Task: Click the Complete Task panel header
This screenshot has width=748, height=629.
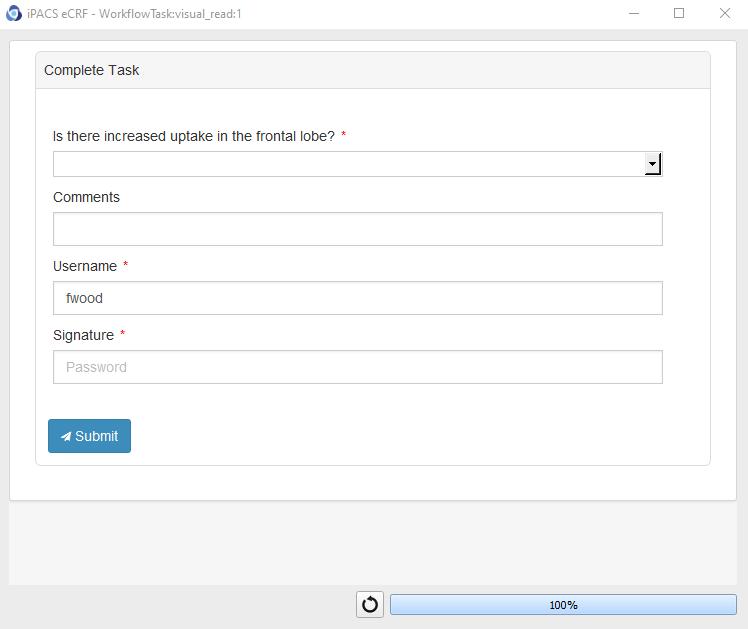Action: (x=372, y=71)
